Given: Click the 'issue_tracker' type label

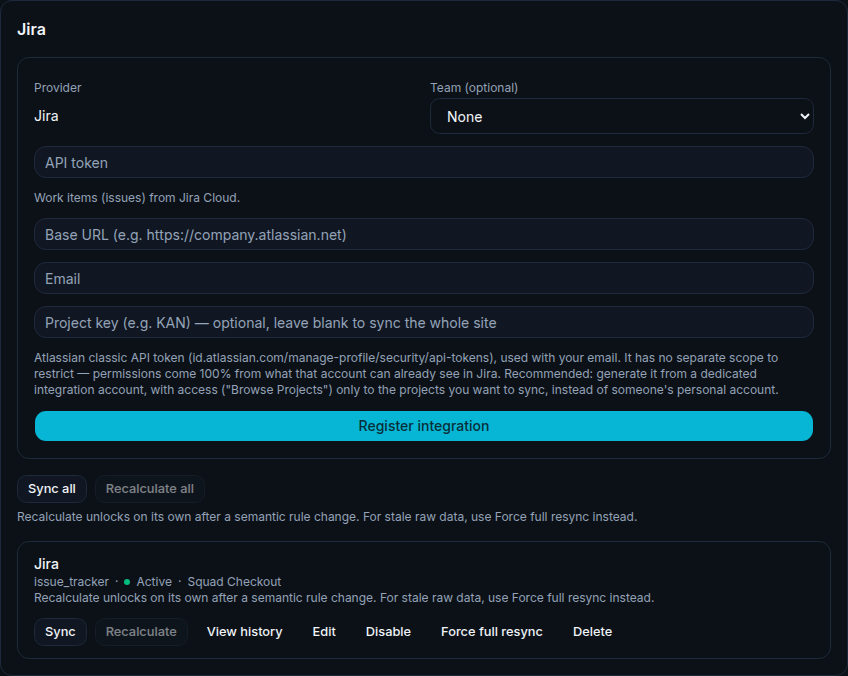Looking at the screenshot, I should tap(71, 582).
